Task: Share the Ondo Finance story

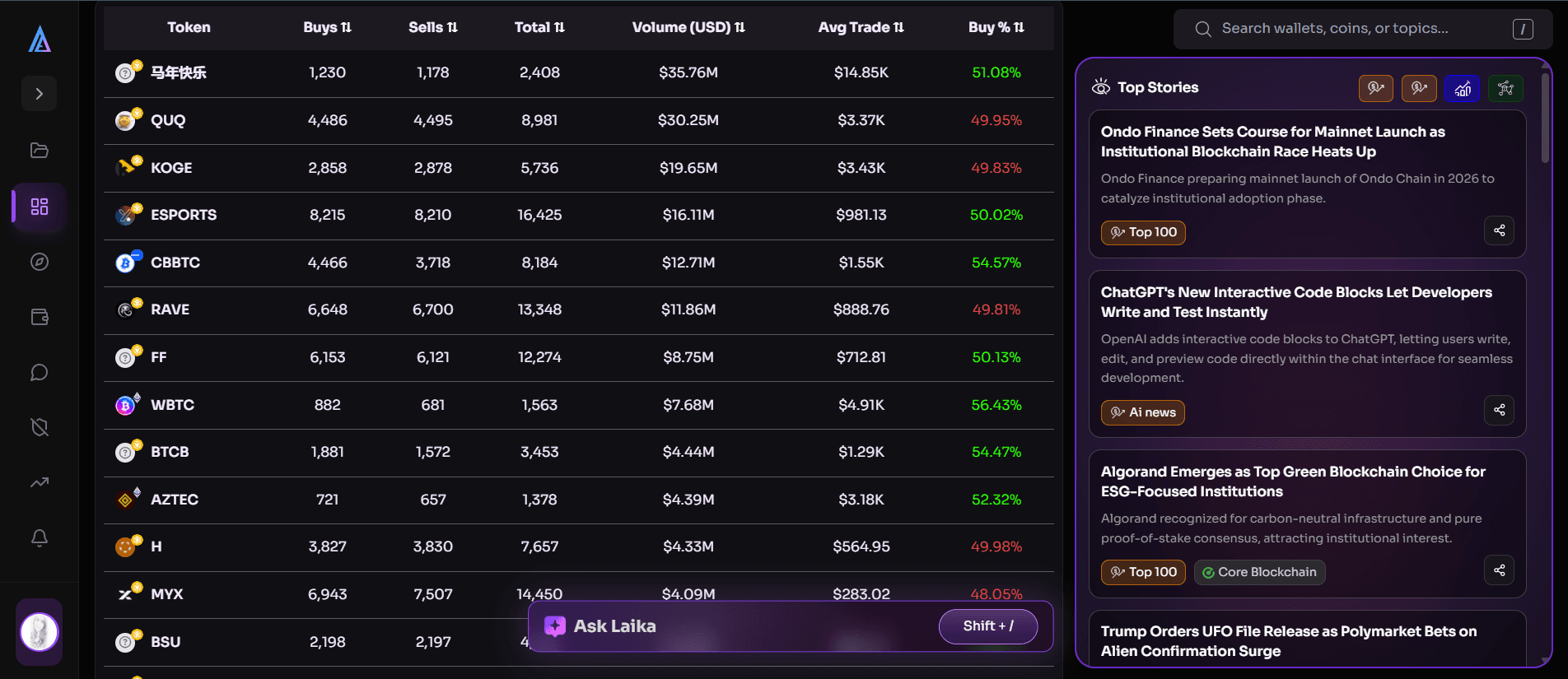Action: 1499,230
